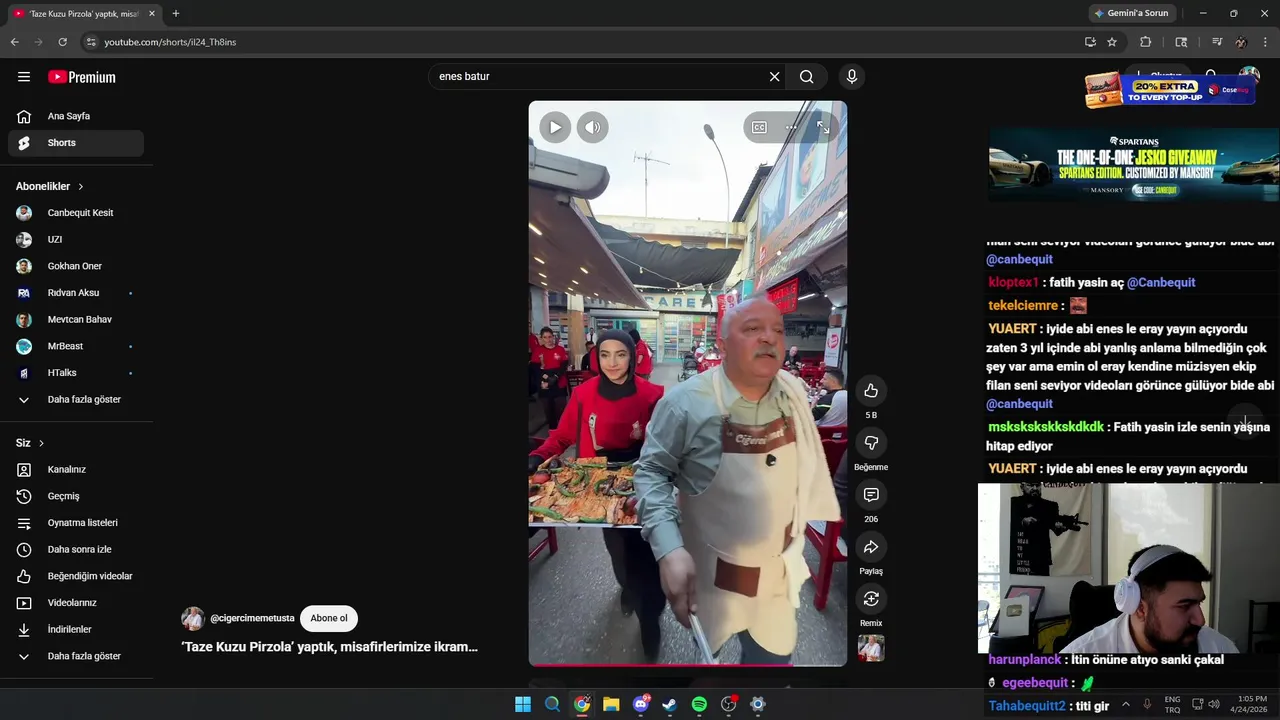The image size is (1280, 720).
Task: Open Mevtcan Bahav subscription channel
Action: pyautogui.click(x=76, y=320)
